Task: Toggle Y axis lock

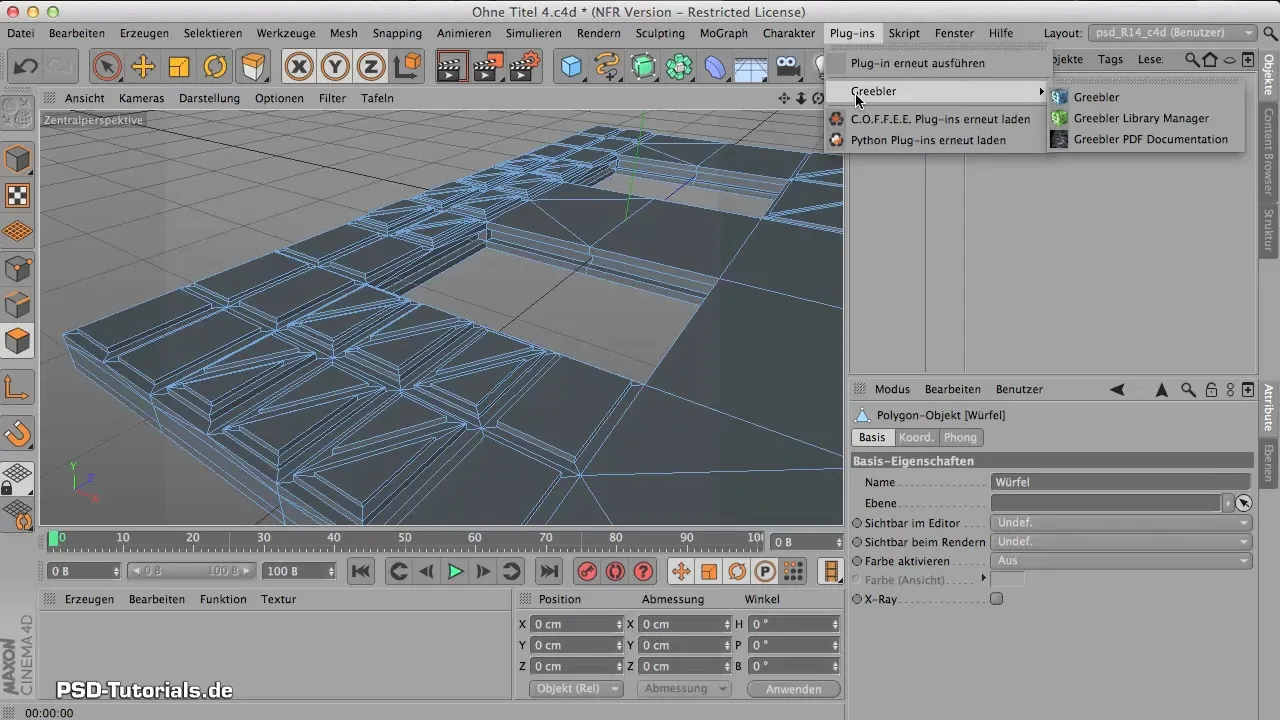Action: tap(335, 67)
